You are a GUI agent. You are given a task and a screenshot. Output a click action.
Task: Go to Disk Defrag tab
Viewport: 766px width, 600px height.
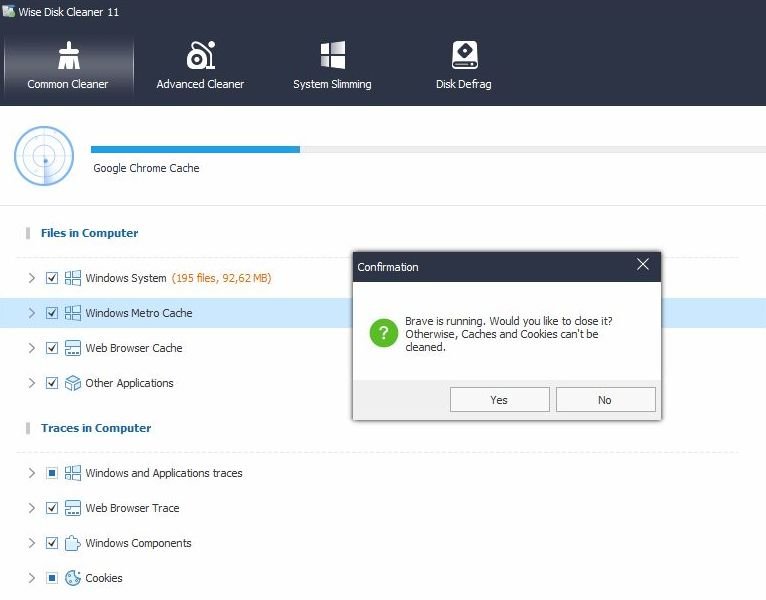[x=464, y=66]
